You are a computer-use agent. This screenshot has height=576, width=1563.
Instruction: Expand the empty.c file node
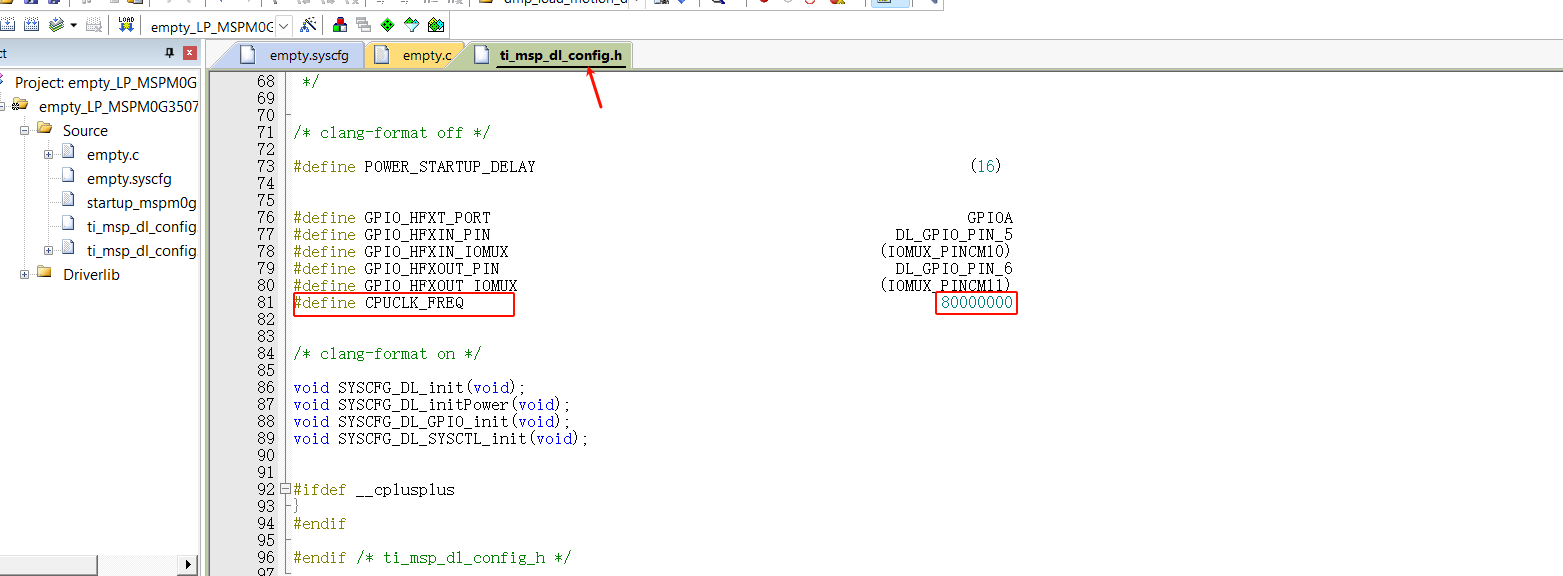click(48, 155)
